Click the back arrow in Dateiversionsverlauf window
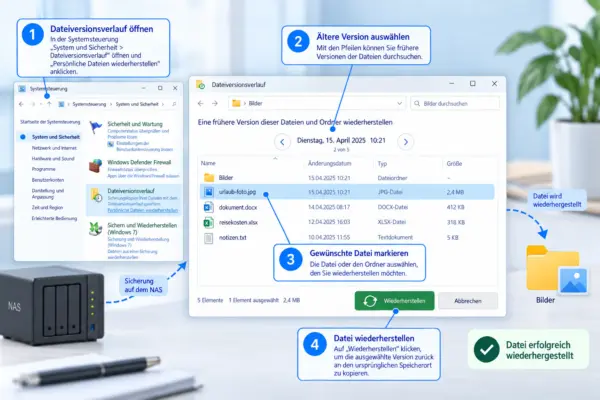This screenshot has width=600, height=400. tap(201, 103)
